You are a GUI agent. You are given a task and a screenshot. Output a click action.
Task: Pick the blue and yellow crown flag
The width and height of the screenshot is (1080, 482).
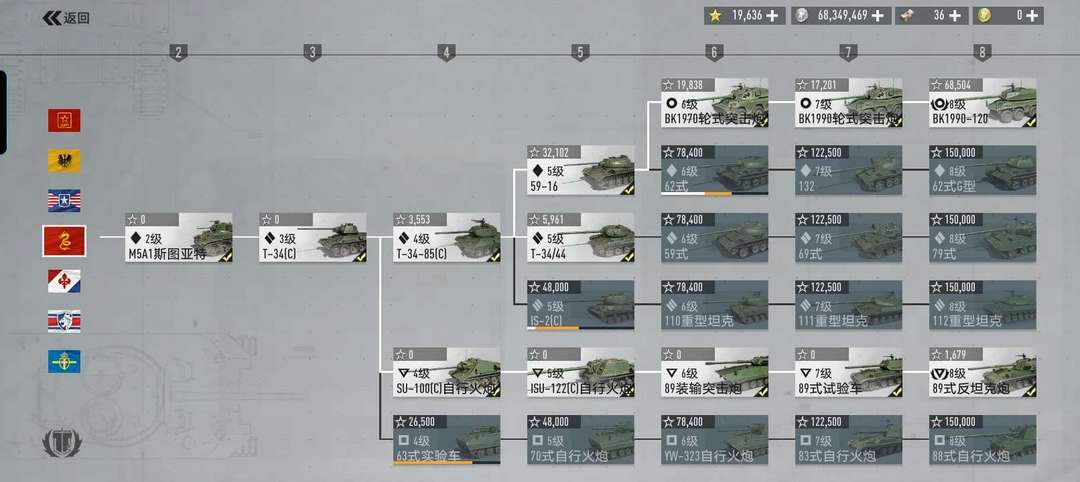click(64, 362)
